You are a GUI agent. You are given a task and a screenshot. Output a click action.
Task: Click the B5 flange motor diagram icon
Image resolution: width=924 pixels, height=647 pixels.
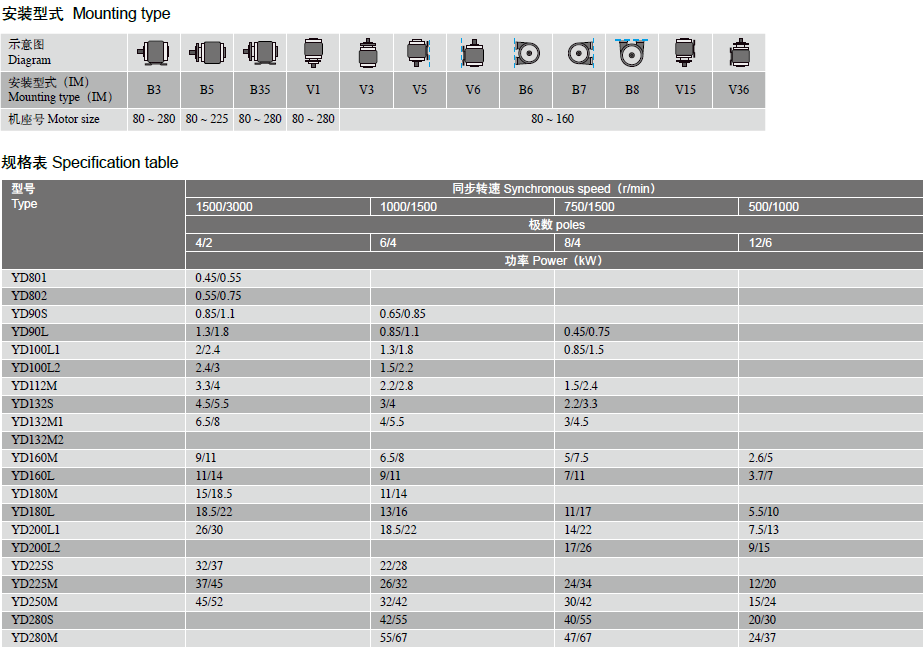tap(207, 52)
